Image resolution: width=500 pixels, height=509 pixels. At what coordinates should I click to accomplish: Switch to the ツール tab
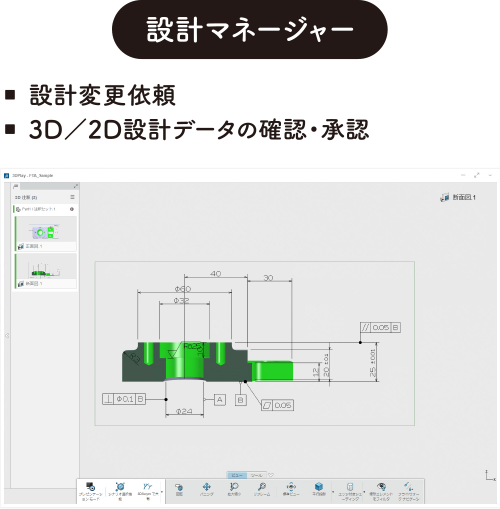[257, 475]
